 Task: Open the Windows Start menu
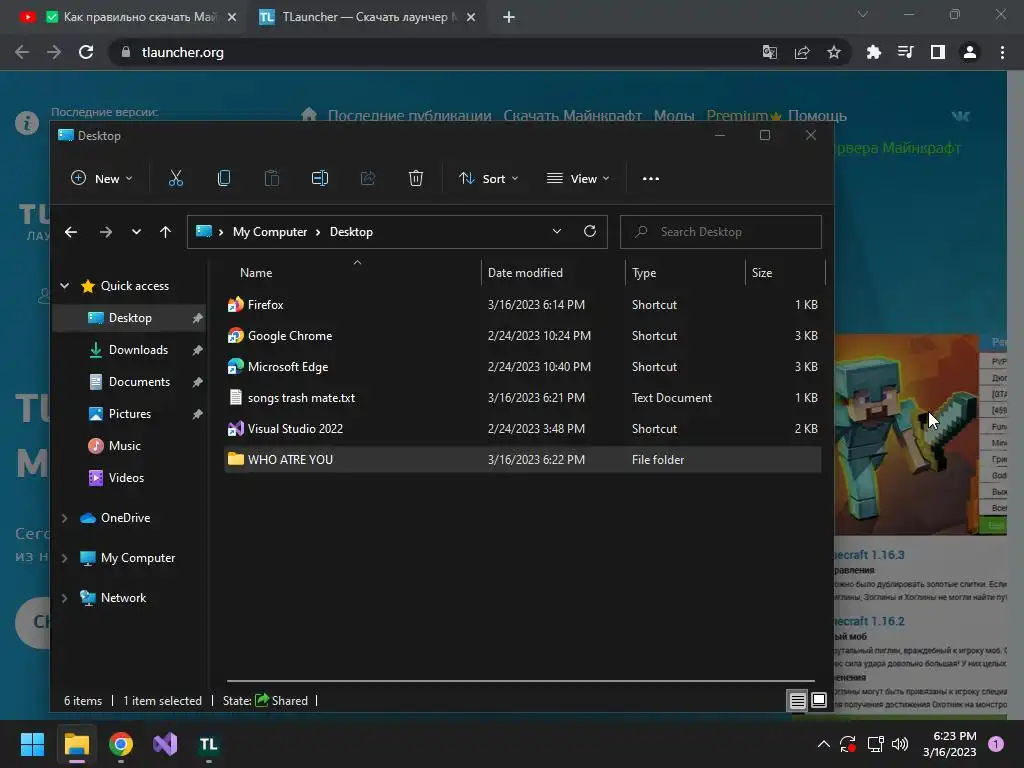[32, 744]
